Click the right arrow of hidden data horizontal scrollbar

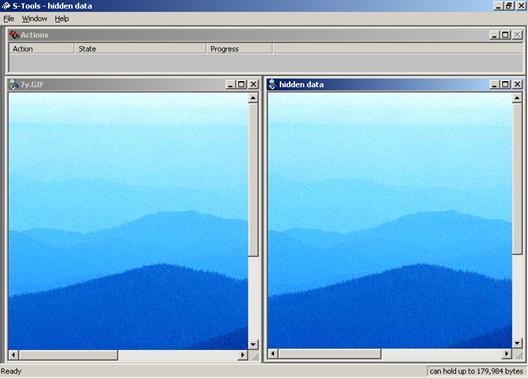pos(506,354)
